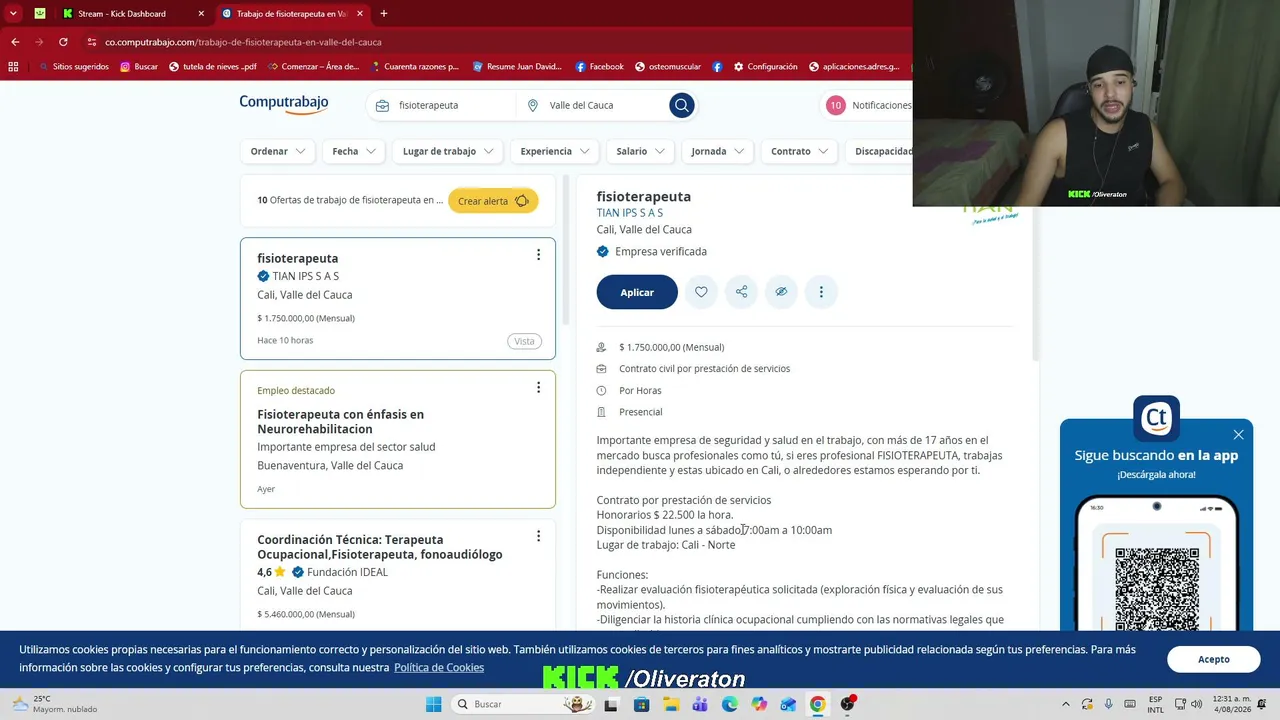Open a new browser tab

[383, 14]
